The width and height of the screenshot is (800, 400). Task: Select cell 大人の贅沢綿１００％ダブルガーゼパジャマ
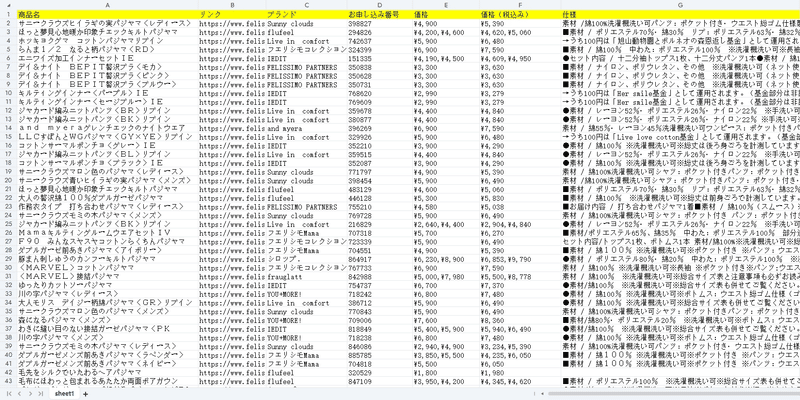coord(108,198)
